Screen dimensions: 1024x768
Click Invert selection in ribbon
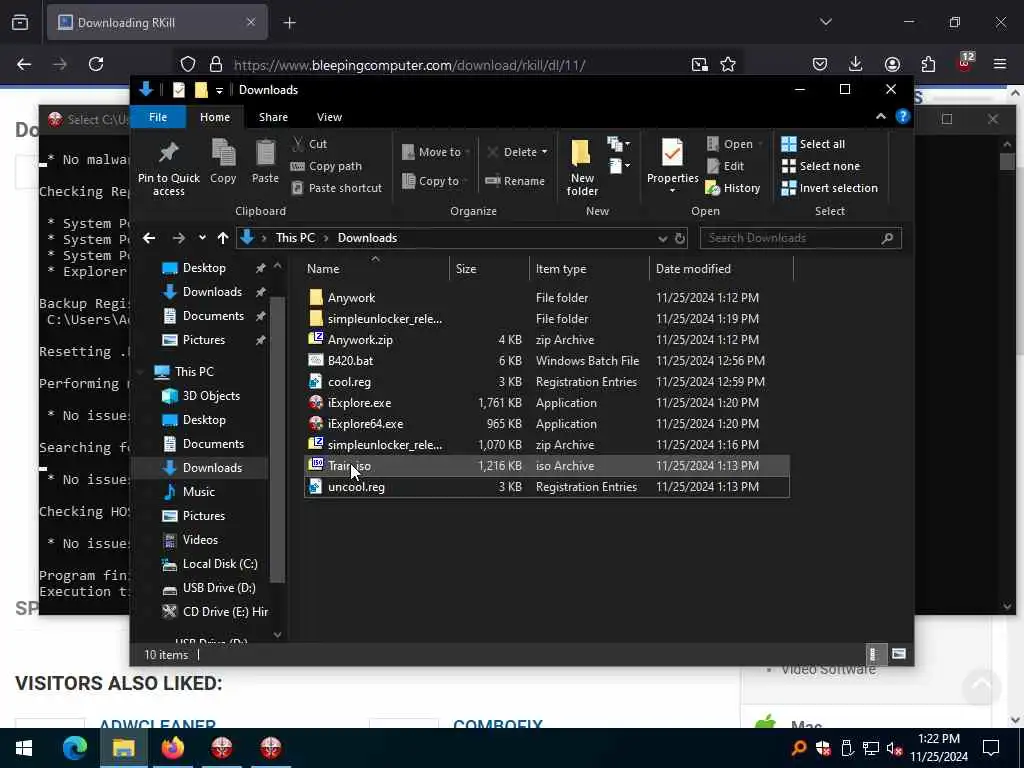click(x=829, y=188)
